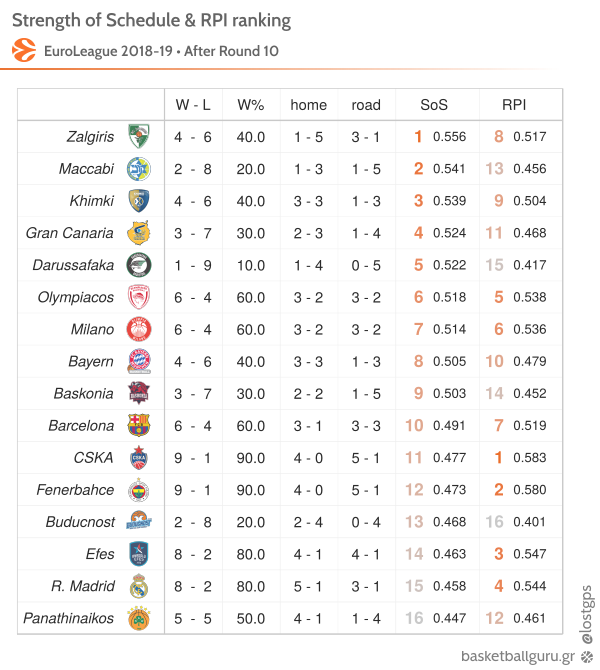600x670 pixels.
Task: Click the CSKA team logo
Action: coord(139,457)
